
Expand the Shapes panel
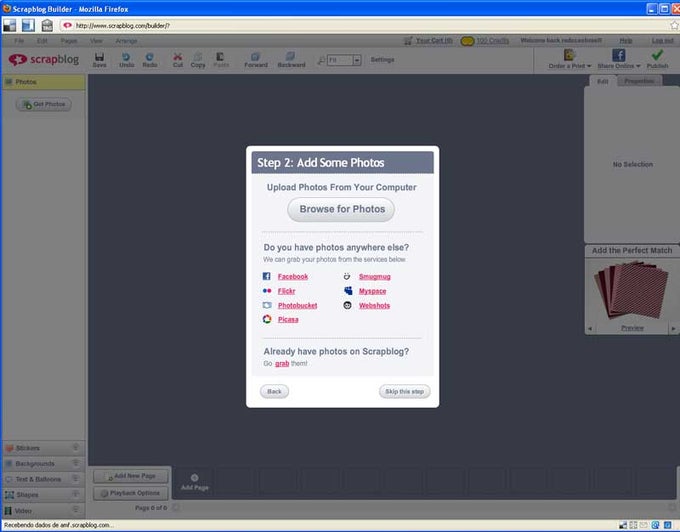coord(43,495)
